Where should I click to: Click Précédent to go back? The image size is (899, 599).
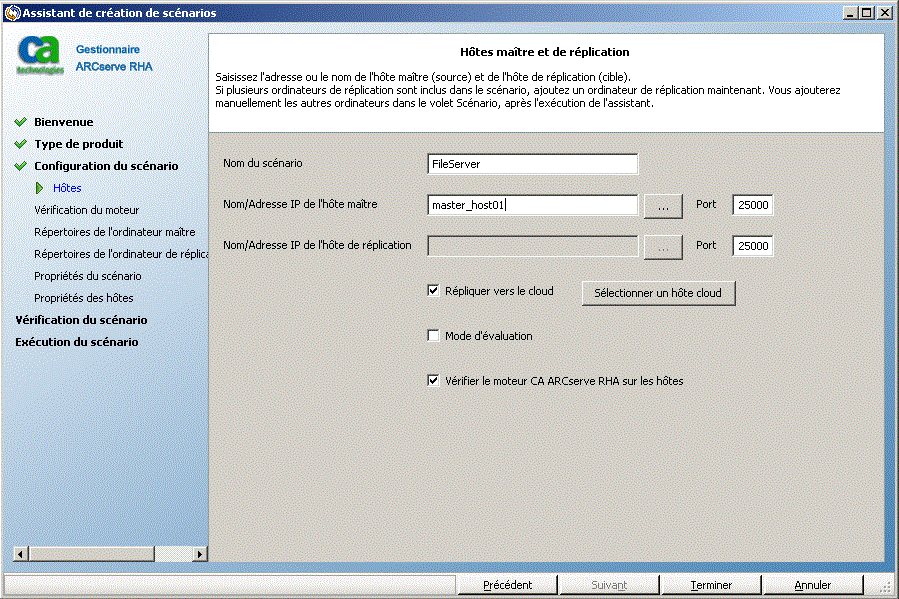pos(507,585)
